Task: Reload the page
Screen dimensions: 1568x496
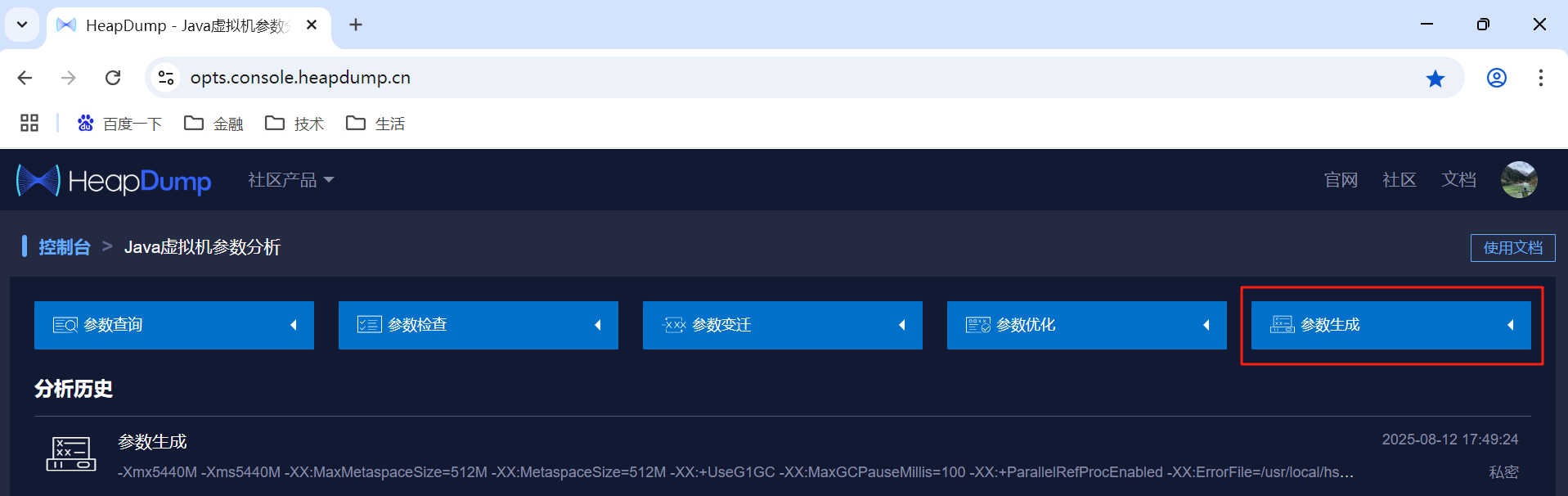Action: [x=113, y=78]
